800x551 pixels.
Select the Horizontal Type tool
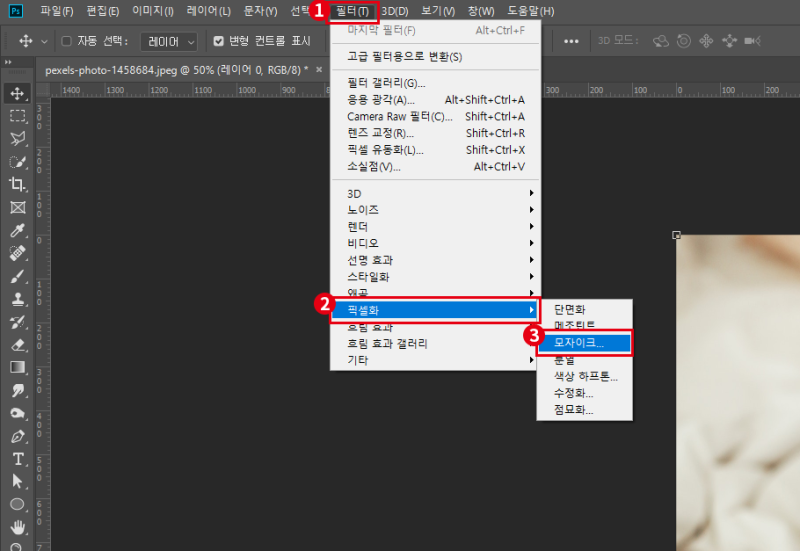17,459
